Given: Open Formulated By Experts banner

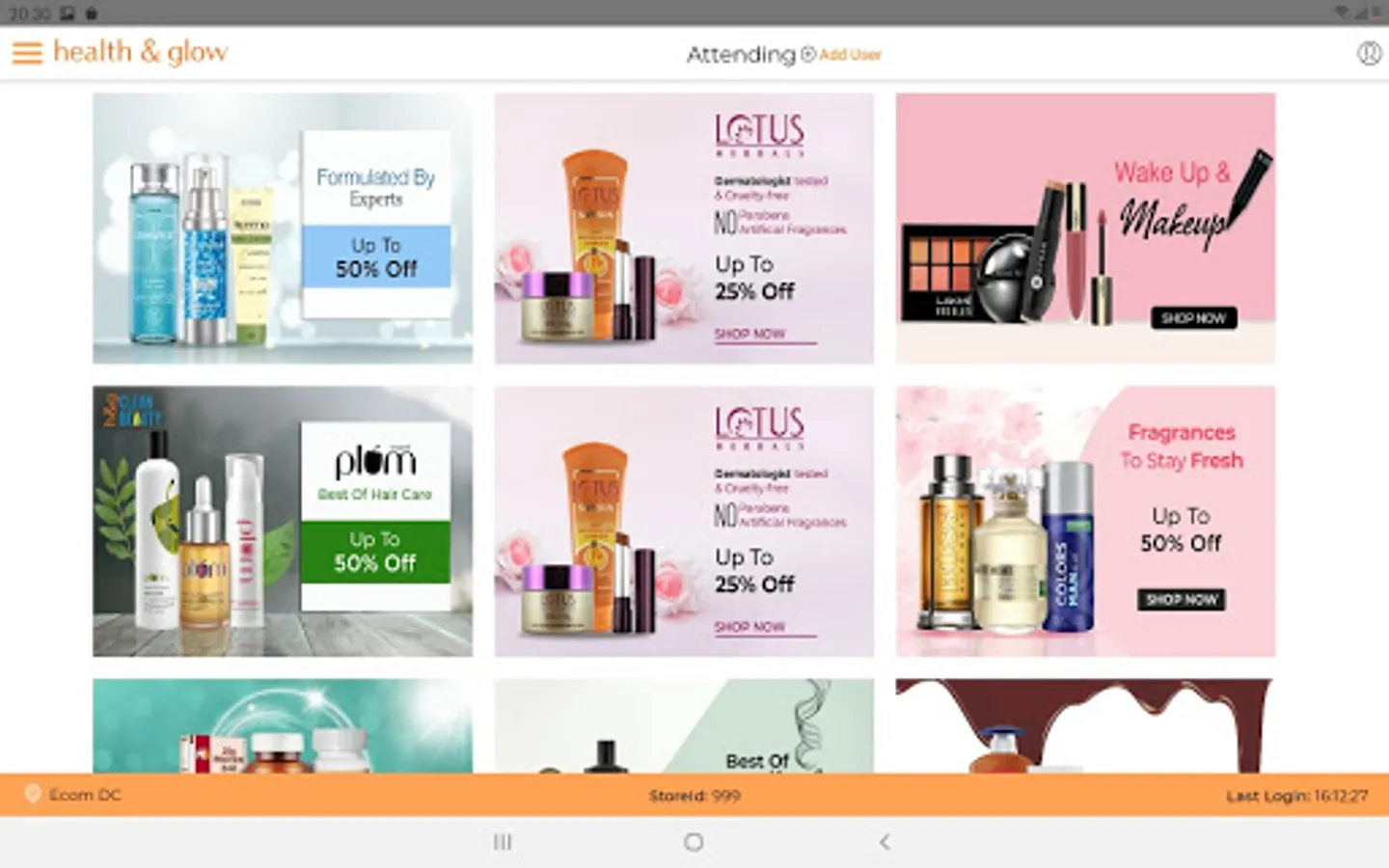Looking at the screenshot, I should [283, 229].
